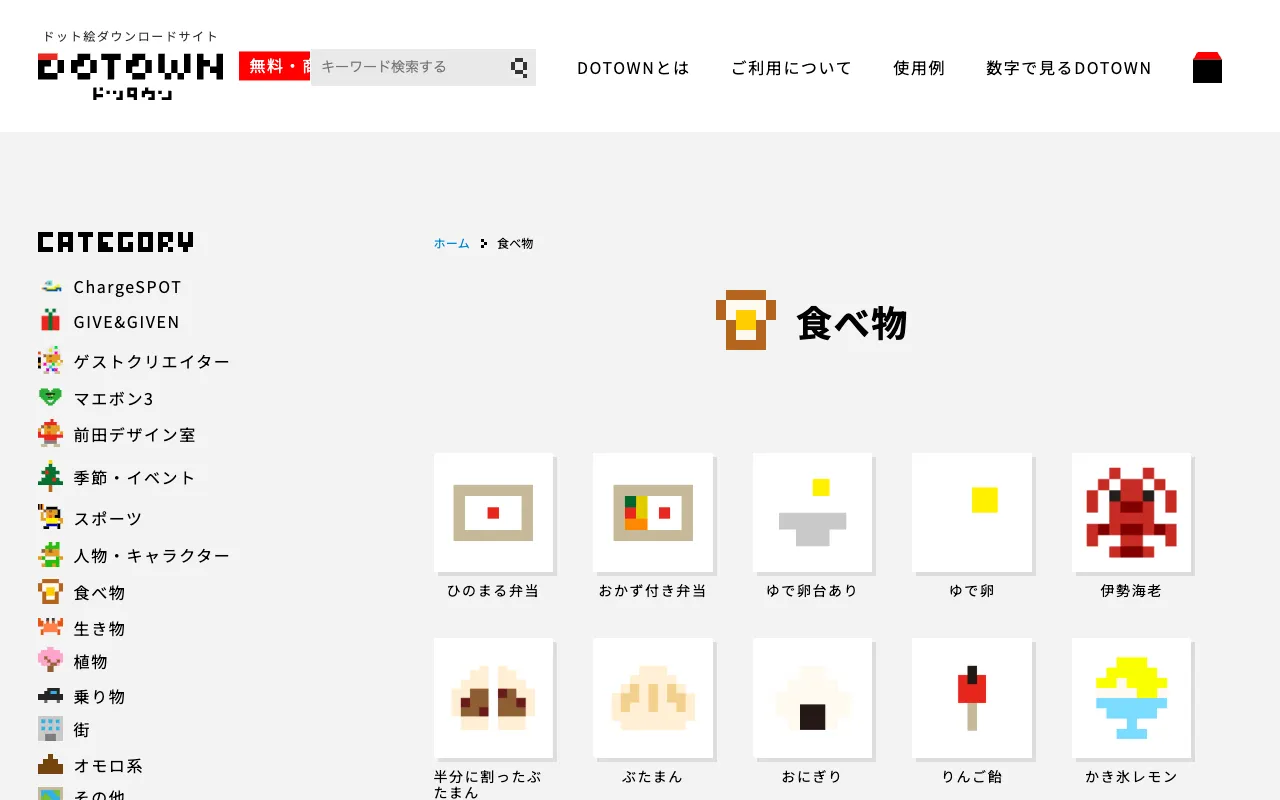Click the 人物・キャラクター frog icon
1280x800 pixels.
tap(50, 555)
